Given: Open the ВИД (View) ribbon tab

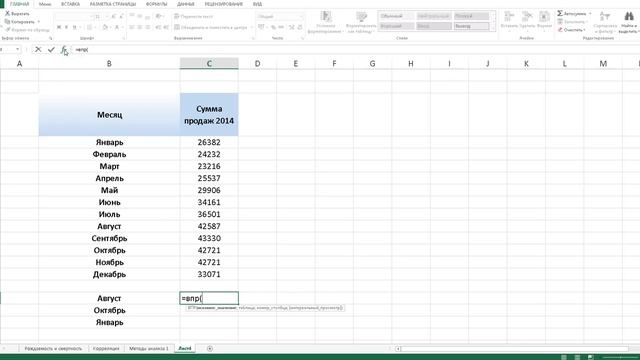Looking at the screenshot, I should tap(257, 4).
